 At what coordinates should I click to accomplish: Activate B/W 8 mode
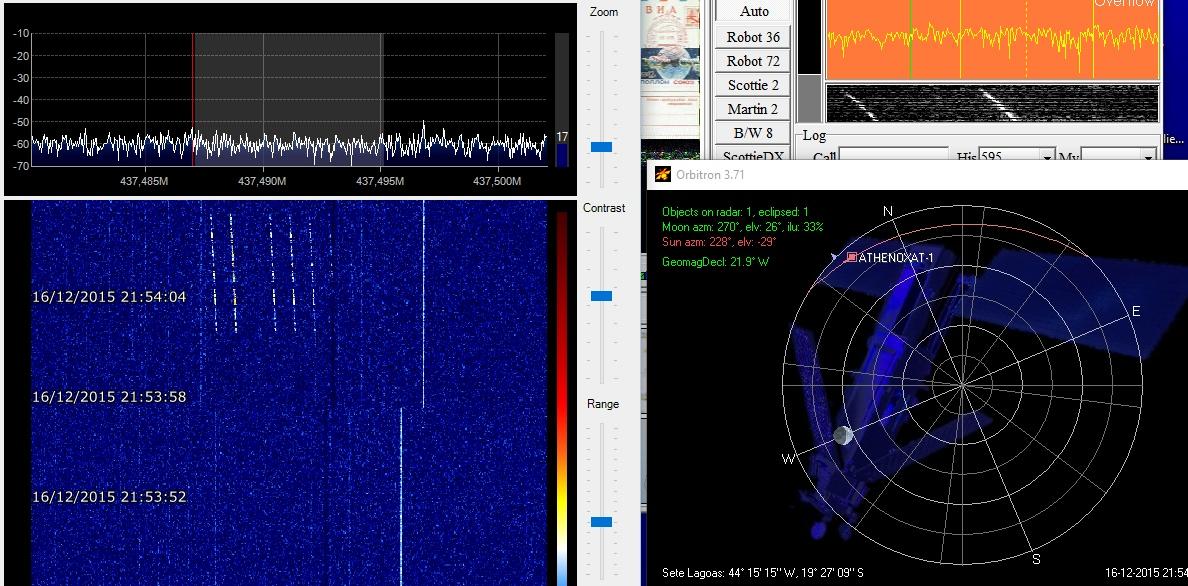(753, 133)
